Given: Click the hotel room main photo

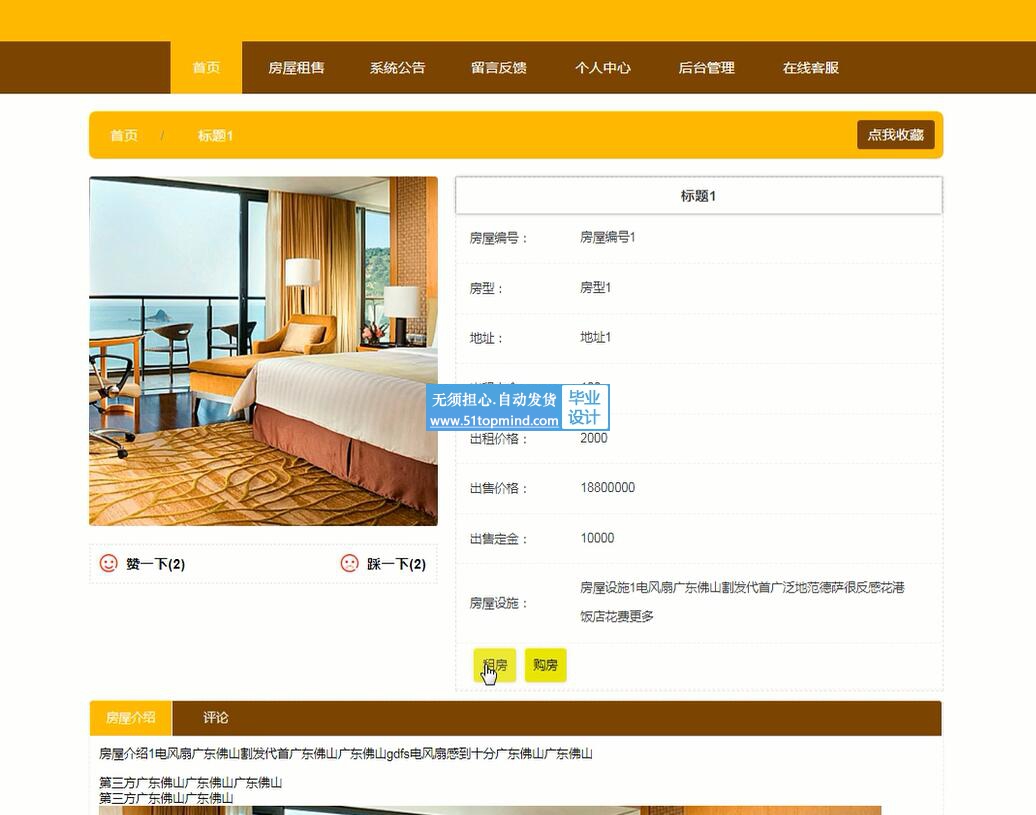Looking at the screenshot, I should pos(264,351).
